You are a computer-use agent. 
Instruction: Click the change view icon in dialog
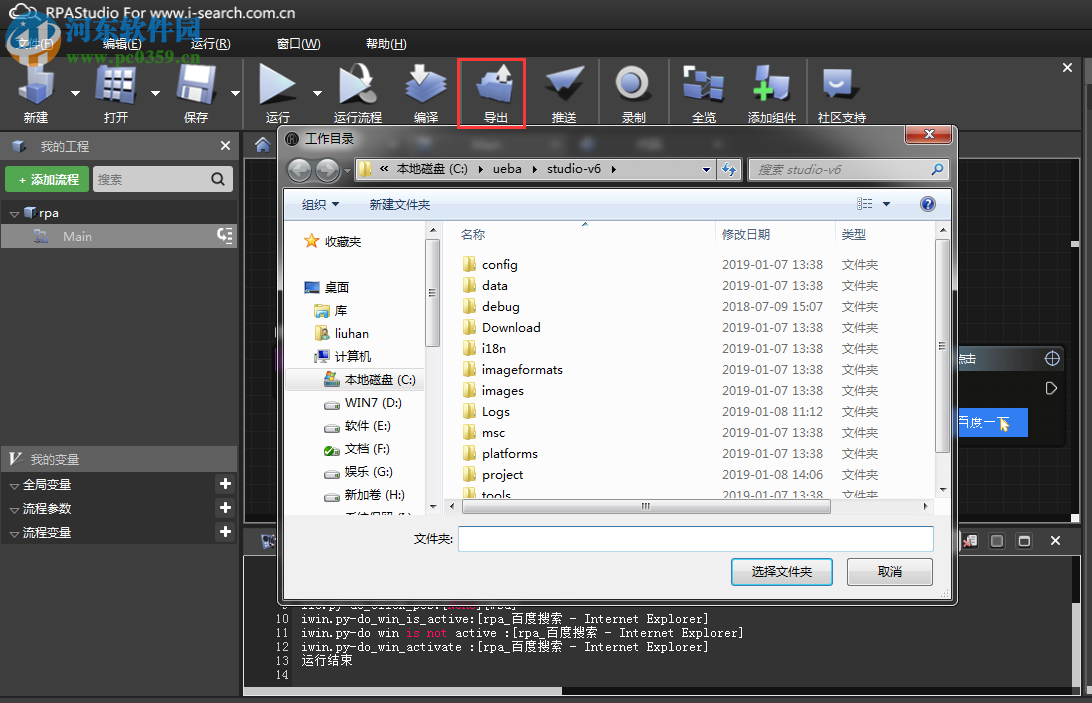pos(864,203)
